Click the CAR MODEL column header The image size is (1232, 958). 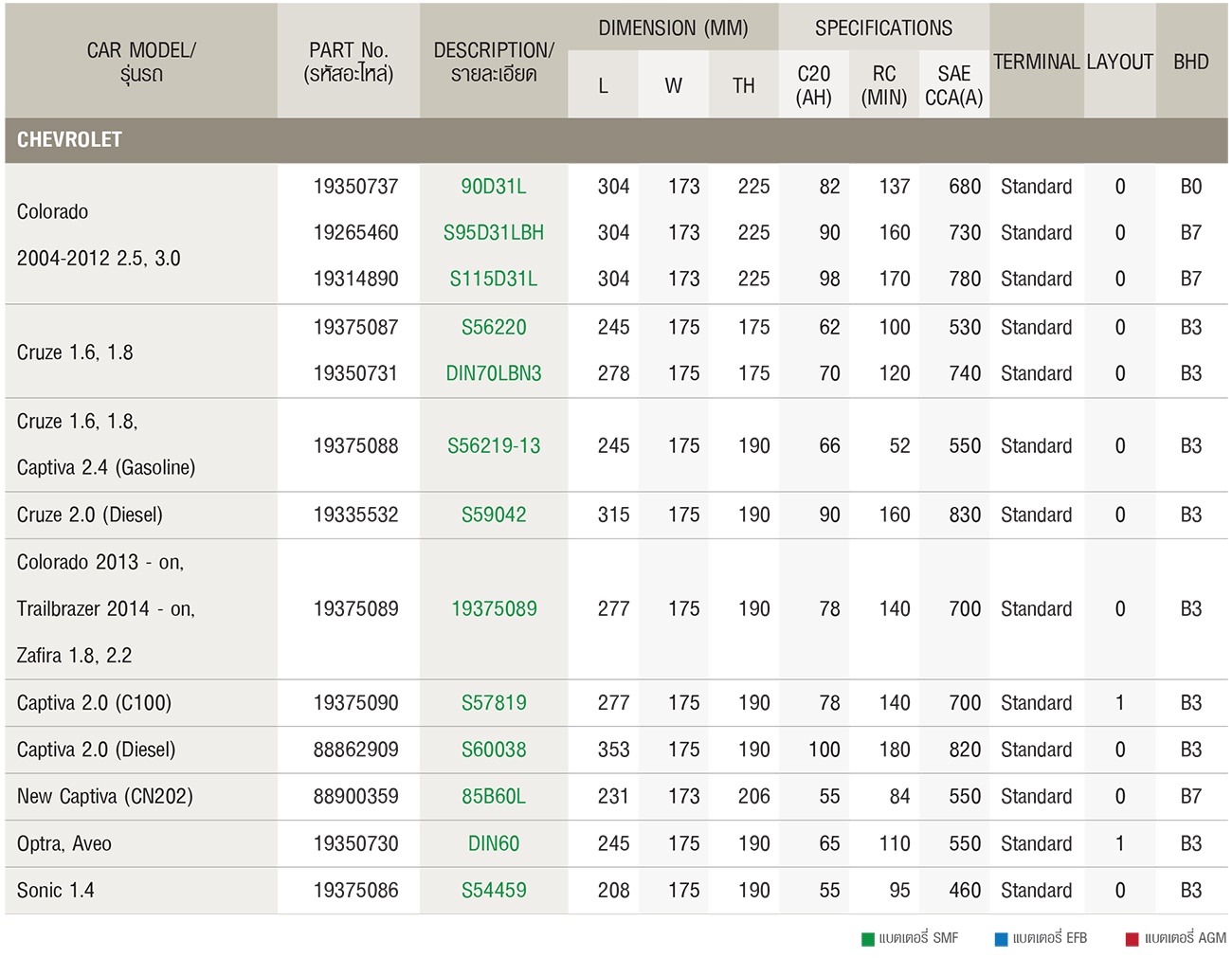pos(141,62)
